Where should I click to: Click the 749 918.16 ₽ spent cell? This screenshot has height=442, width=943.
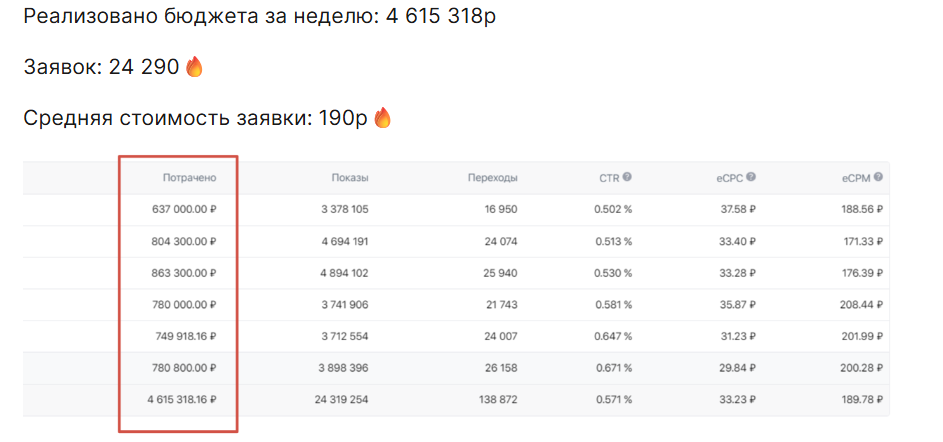184,336
